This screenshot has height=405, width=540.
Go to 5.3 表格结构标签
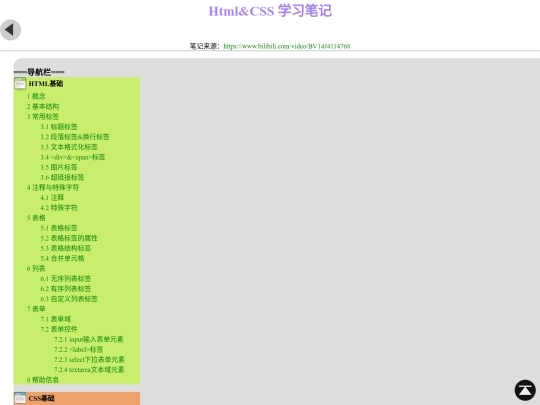[x=65, y=248]
